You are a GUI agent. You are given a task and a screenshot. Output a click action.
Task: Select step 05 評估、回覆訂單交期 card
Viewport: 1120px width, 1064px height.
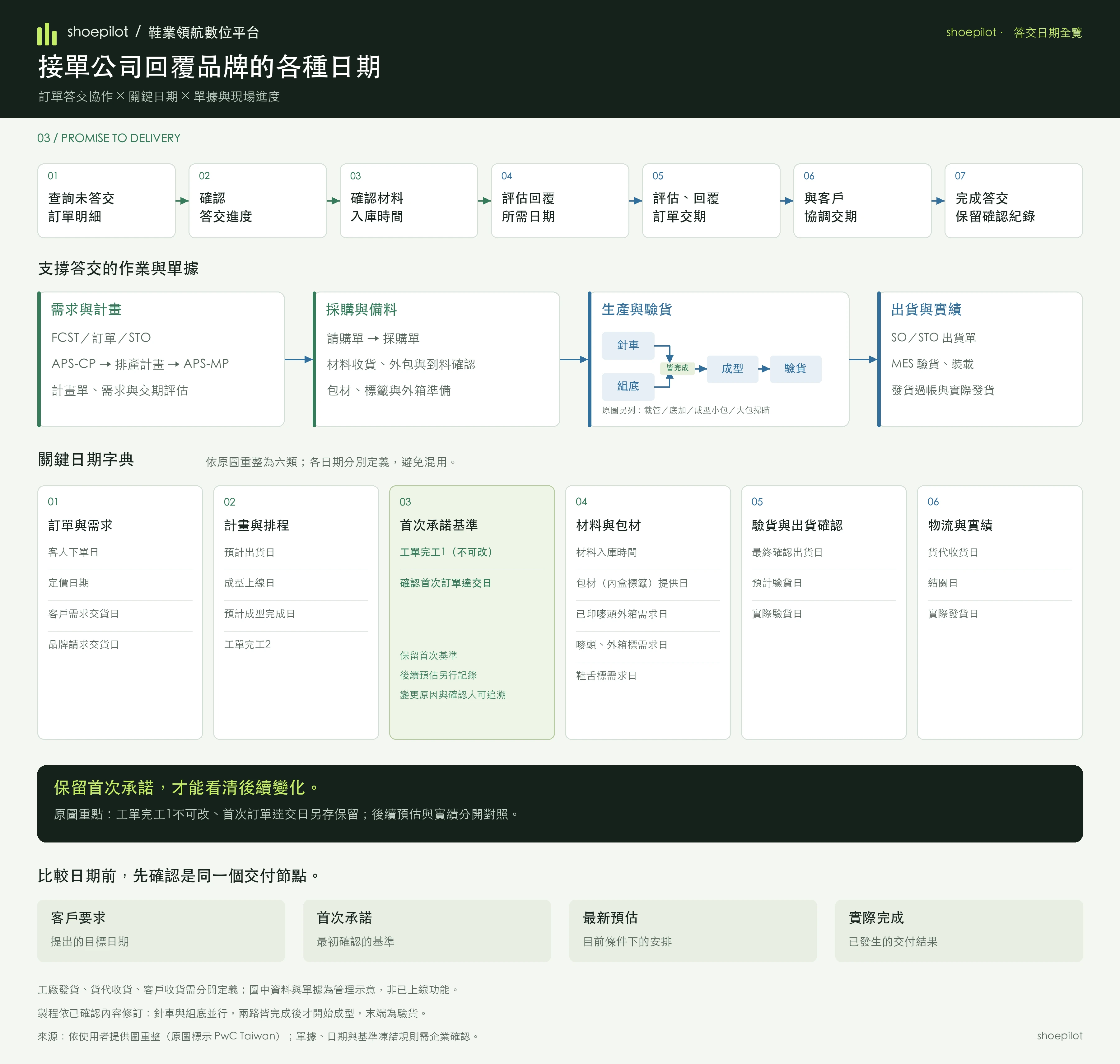[711, 201]
